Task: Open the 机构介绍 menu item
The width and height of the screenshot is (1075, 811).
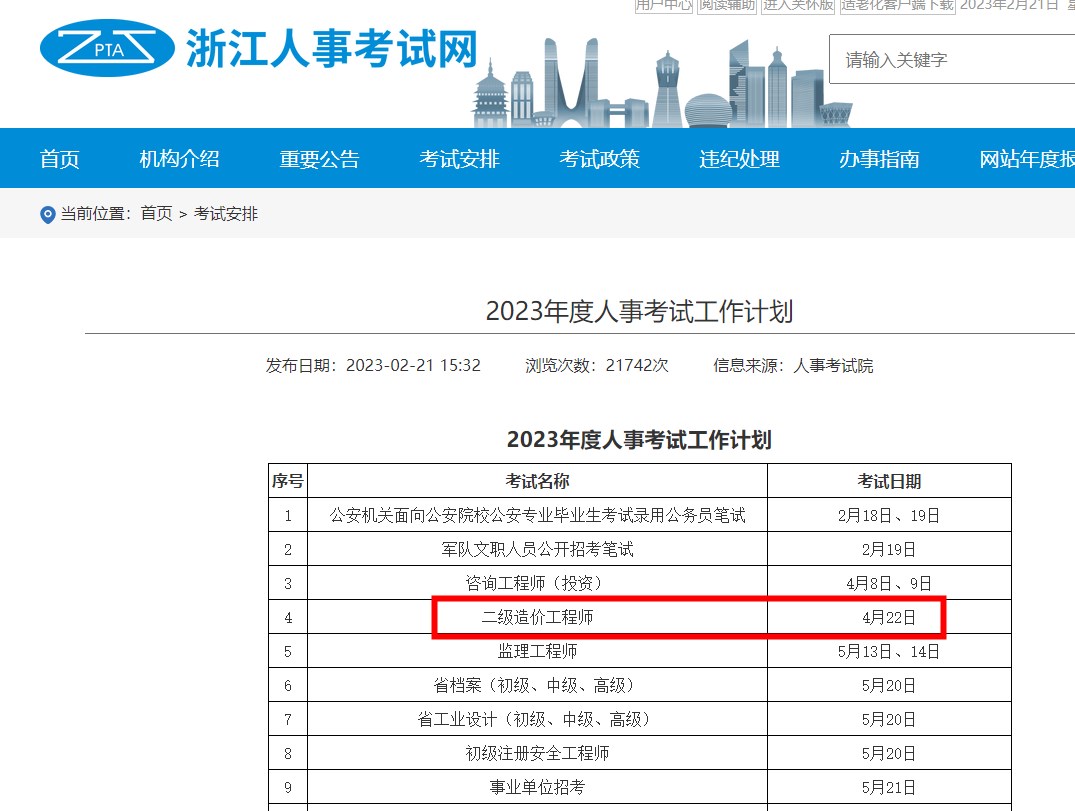Action: tap(179, 159)
